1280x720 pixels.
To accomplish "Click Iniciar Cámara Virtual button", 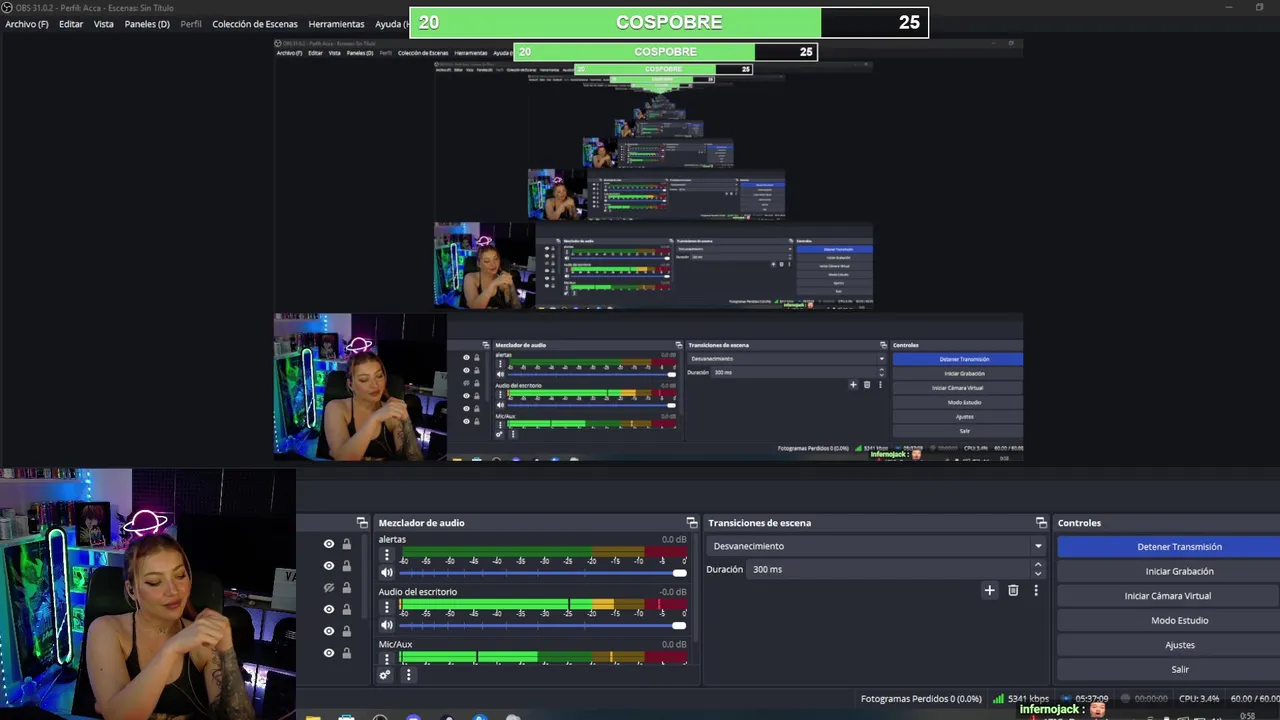I will [1169, 596].
